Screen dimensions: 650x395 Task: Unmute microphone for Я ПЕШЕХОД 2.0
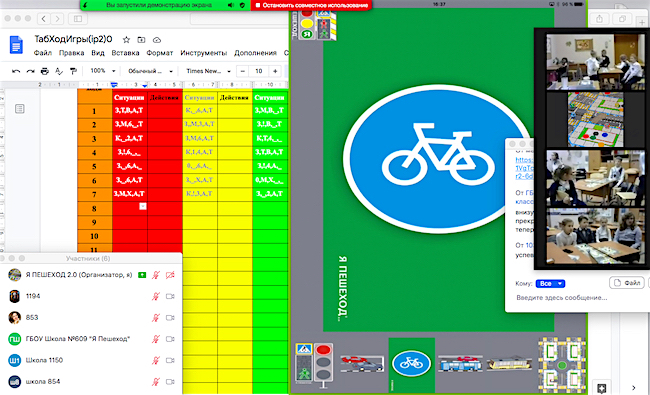click(x=156, y=275)
